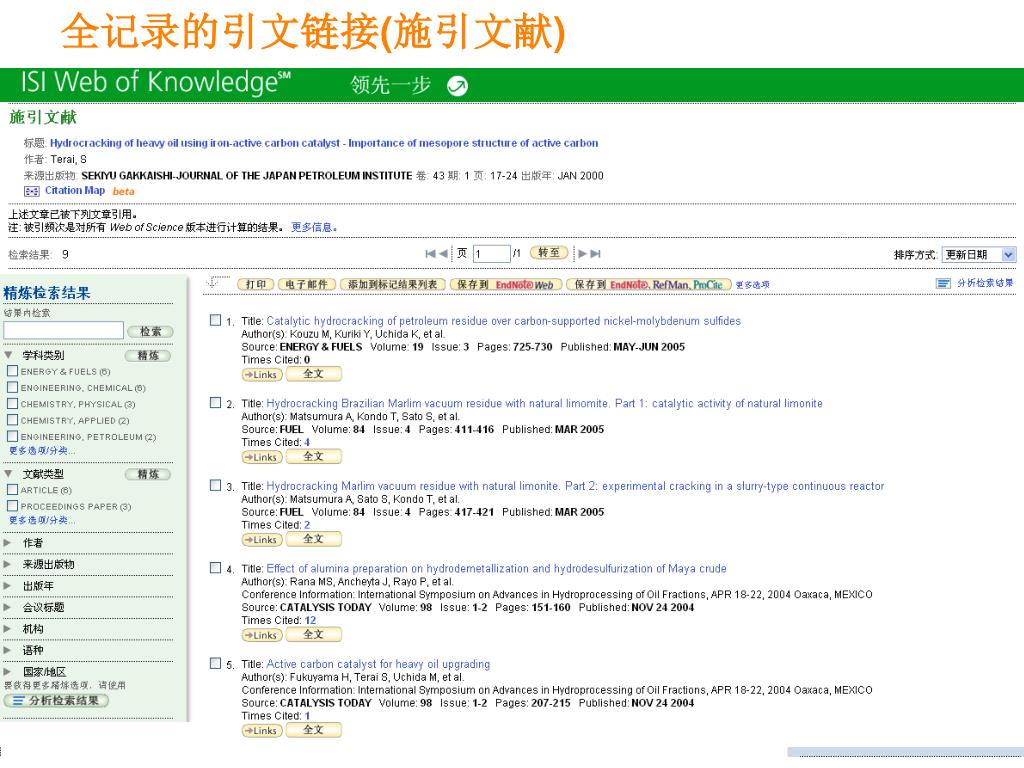Click 更多选项/分类 under 文献类型
Screen dimensions: 1024x768
(x=42, y=520)
